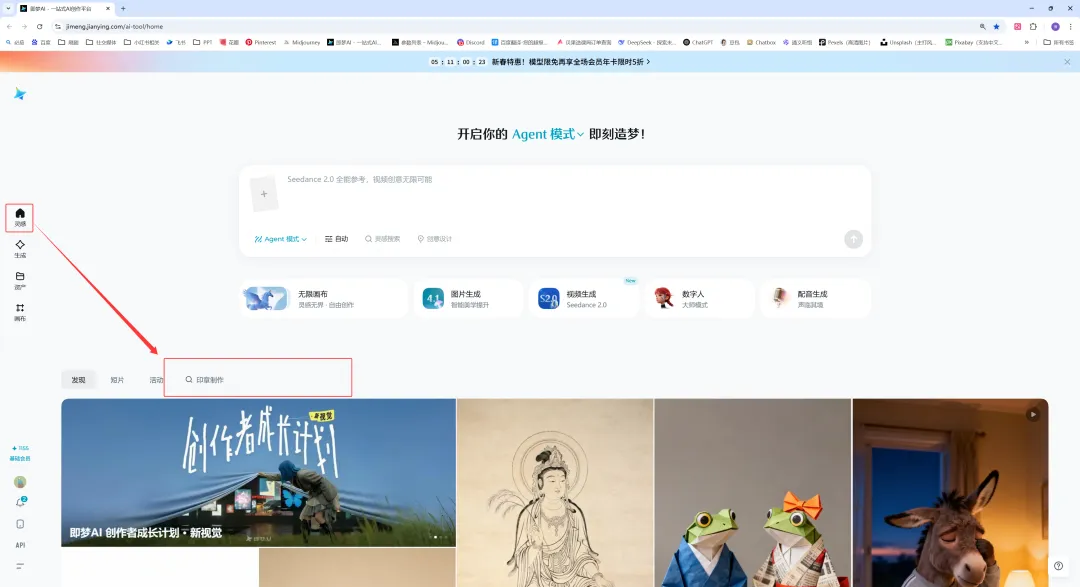This screenshot has height=587, width=1080.
Task: Select the 发现 tab
Action: (79, 380)
